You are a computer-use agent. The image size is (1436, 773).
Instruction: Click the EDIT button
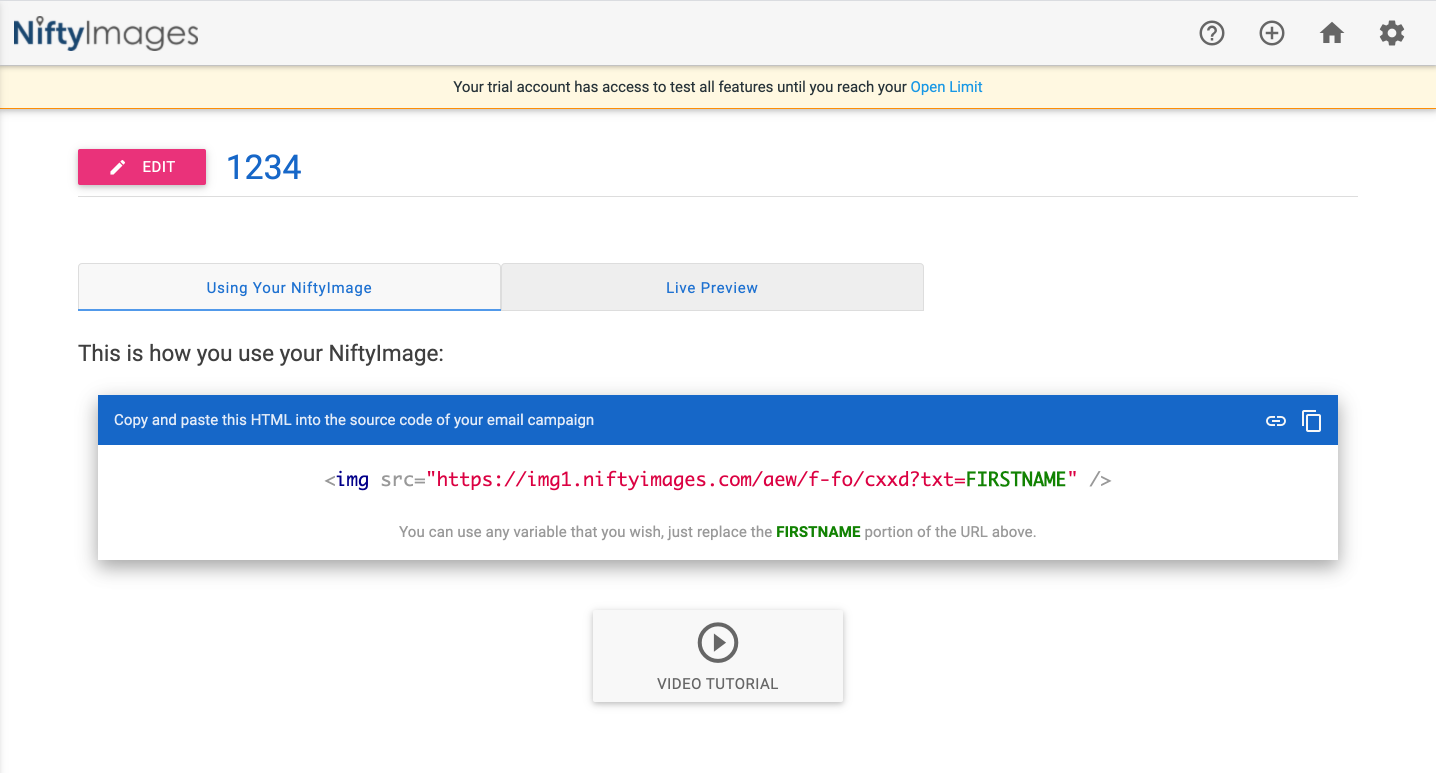pyautogui.click(x=142, y=167)
